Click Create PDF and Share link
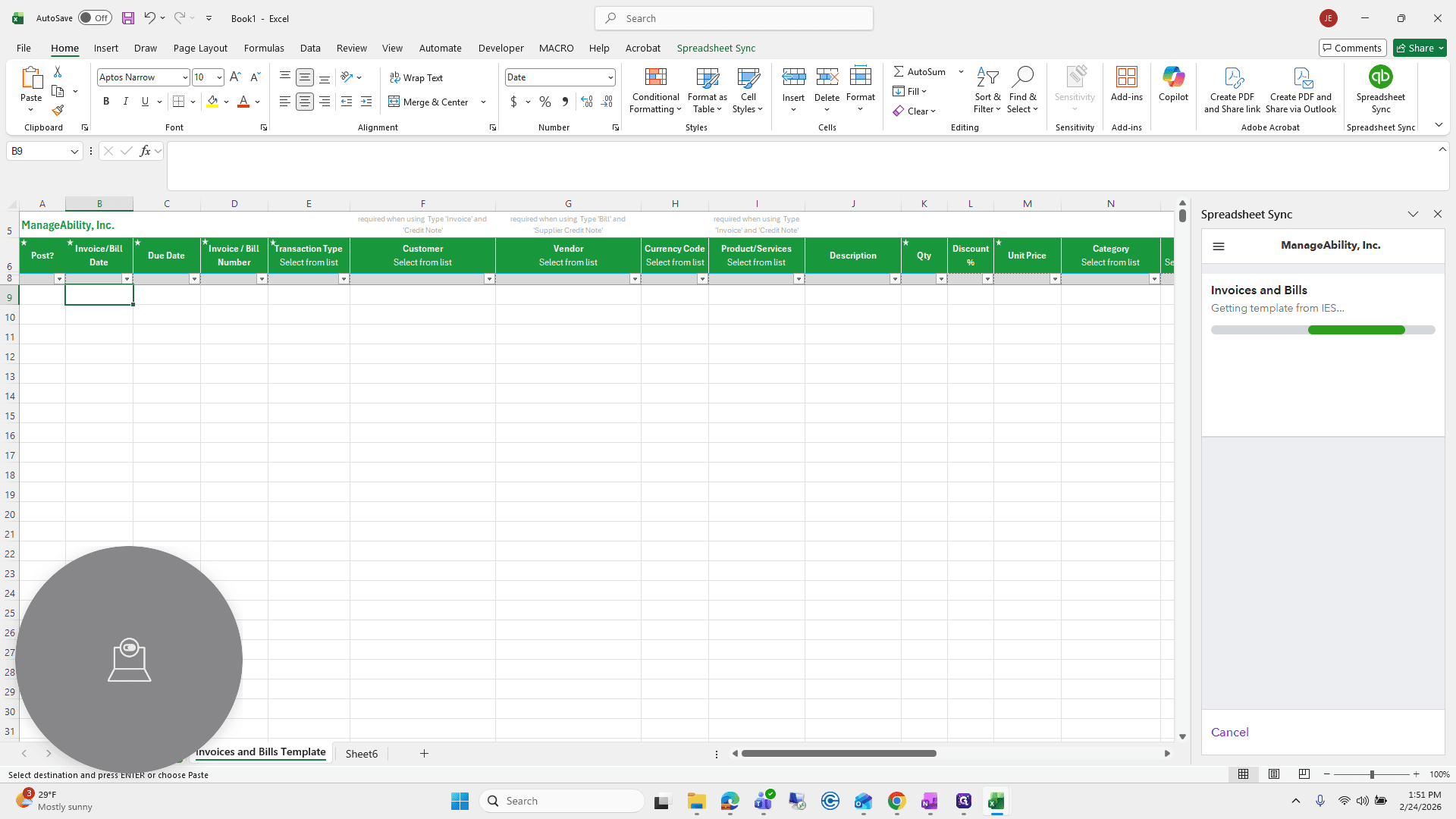Image resolution: width=1456 pixels, height=819 pixels. coord(1232,90)
